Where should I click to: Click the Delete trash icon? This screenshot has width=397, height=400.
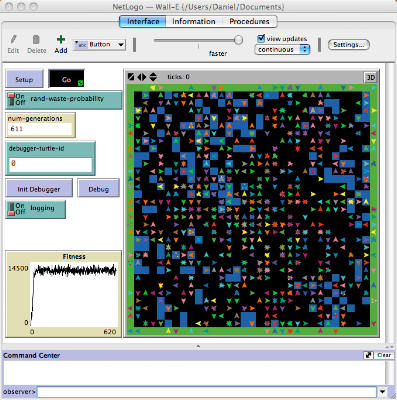[36, 40]
